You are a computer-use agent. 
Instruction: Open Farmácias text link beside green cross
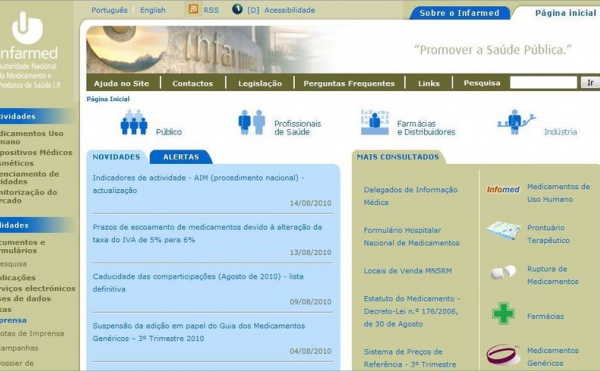pos(545,317)
